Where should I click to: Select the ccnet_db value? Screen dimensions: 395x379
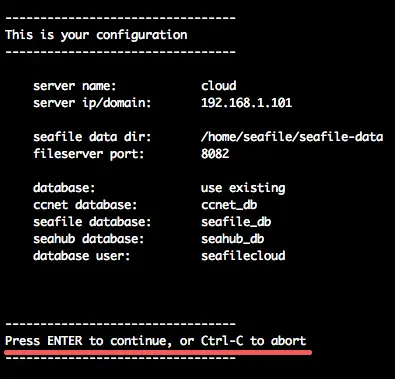(x=229, y=205)
